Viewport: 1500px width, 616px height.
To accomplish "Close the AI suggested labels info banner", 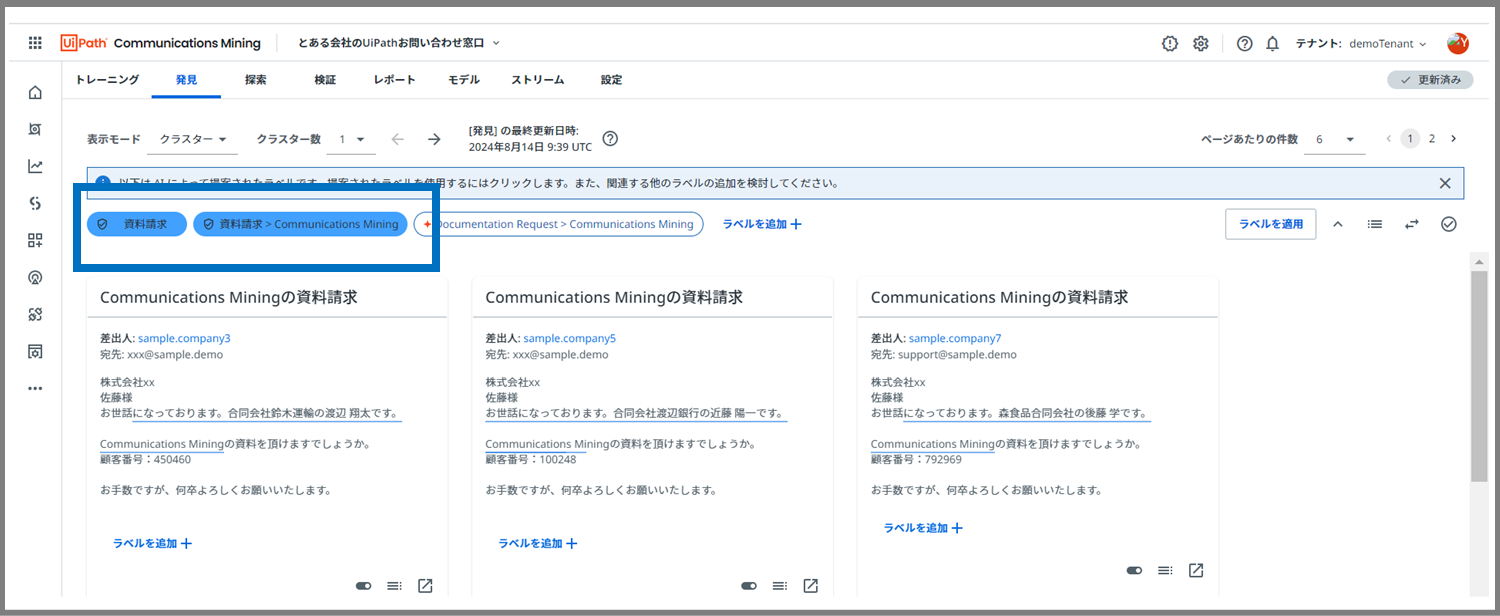I will 1445,183.
